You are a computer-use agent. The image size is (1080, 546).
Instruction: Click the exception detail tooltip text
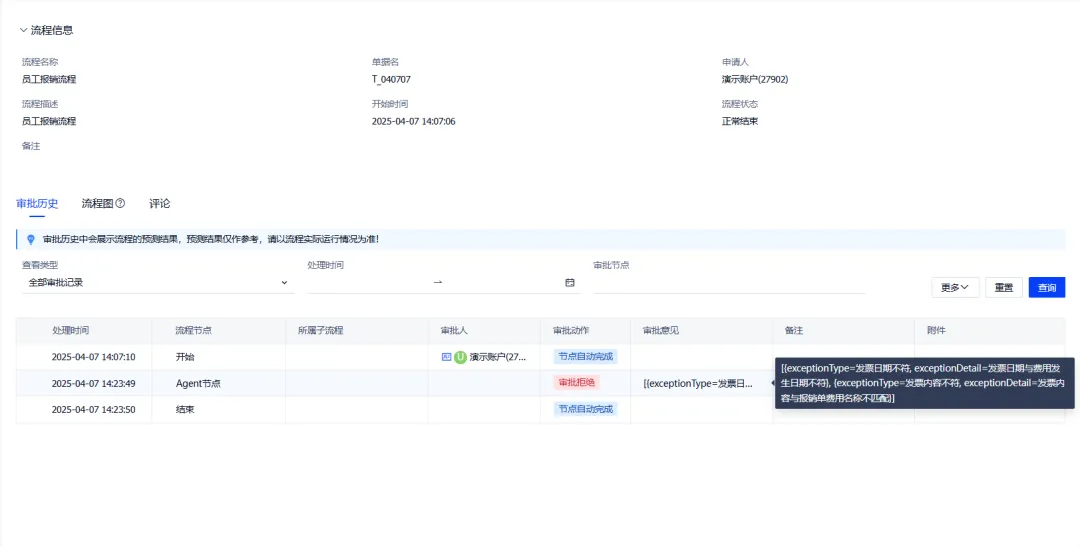(924, 383)
